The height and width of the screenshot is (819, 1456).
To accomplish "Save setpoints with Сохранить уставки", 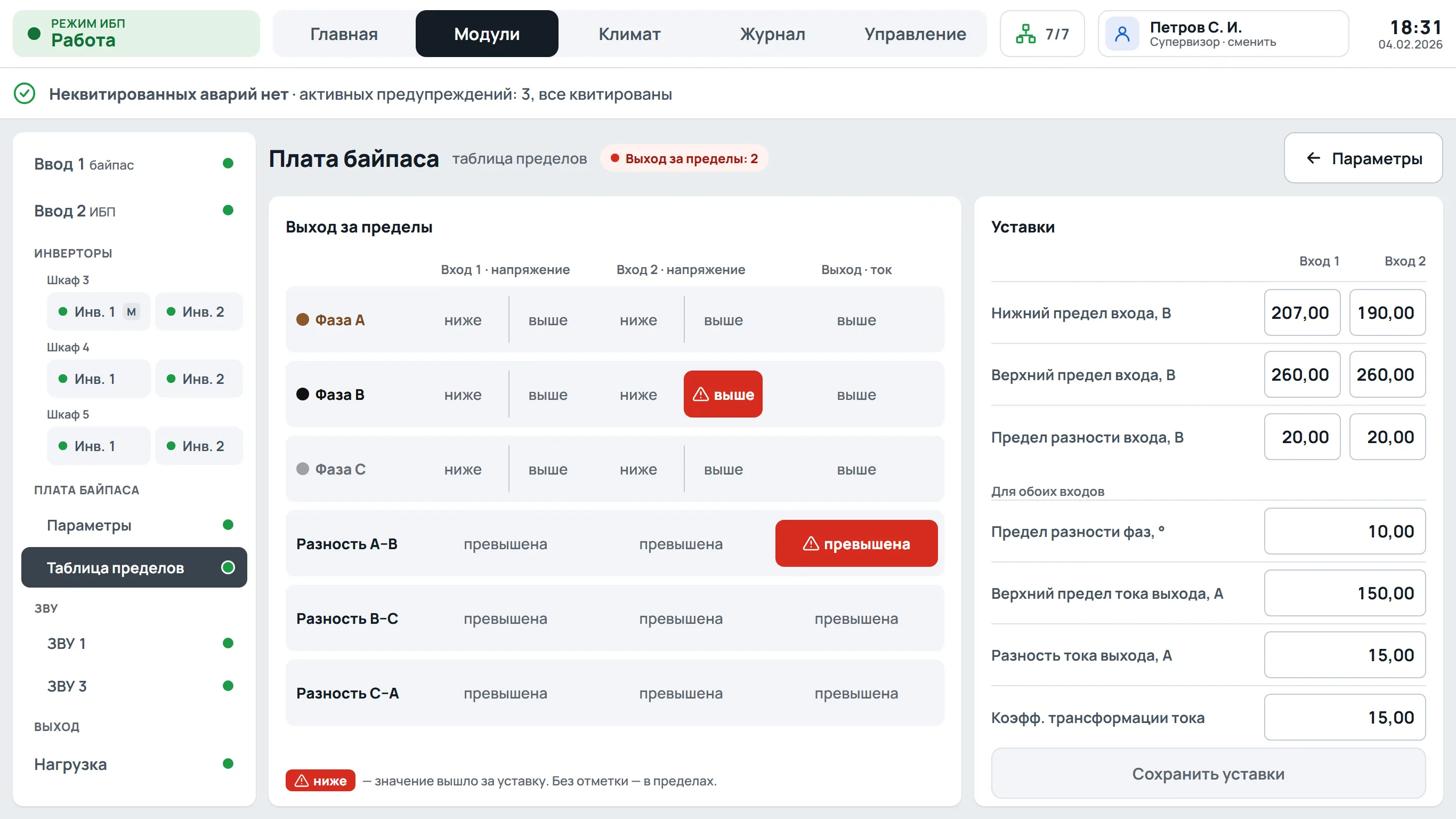I will point(1208,773).
